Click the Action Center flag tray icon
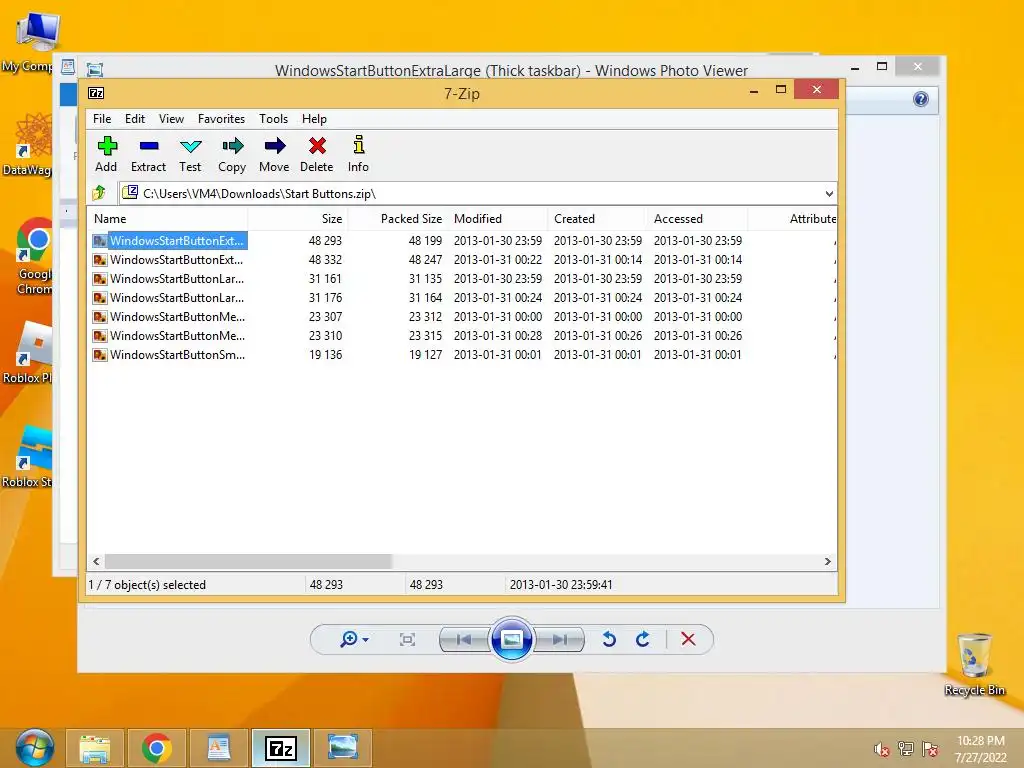Image resolution: width=1024 pixels, height=768 pixels. [x=930, y=749]
